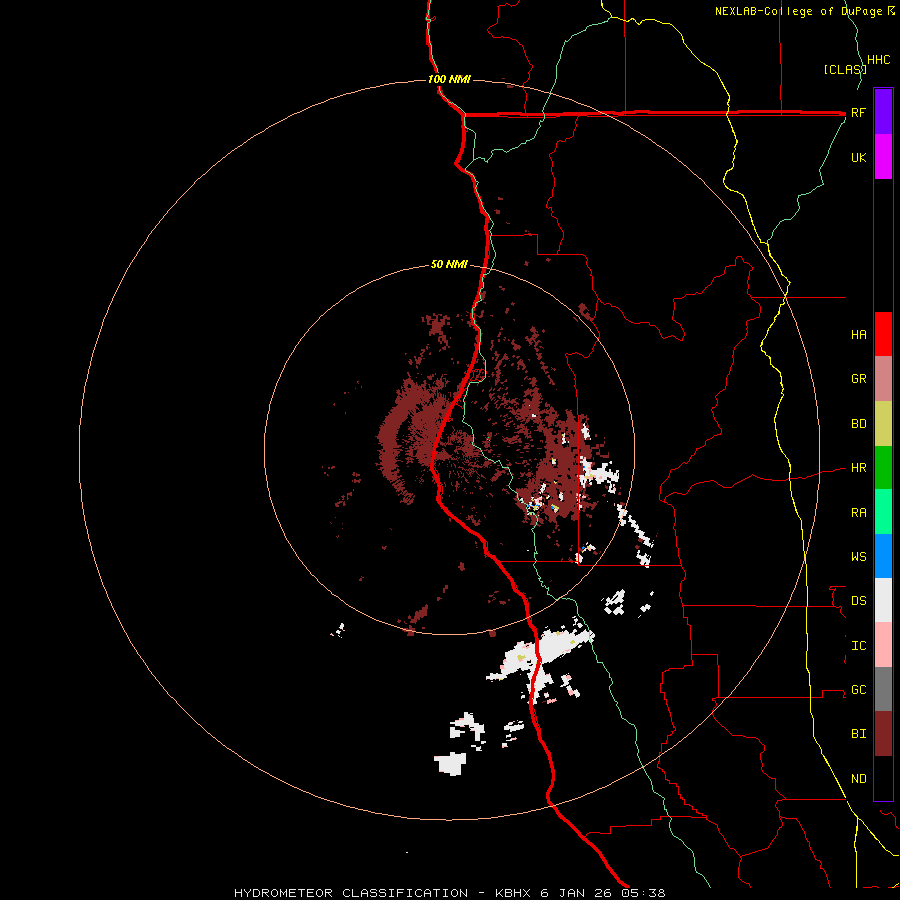Click the 'BI' legend label text
Image resolution: width=900 pixels, height=900 pixels.
pyautogui.click(x=858, y=734)
